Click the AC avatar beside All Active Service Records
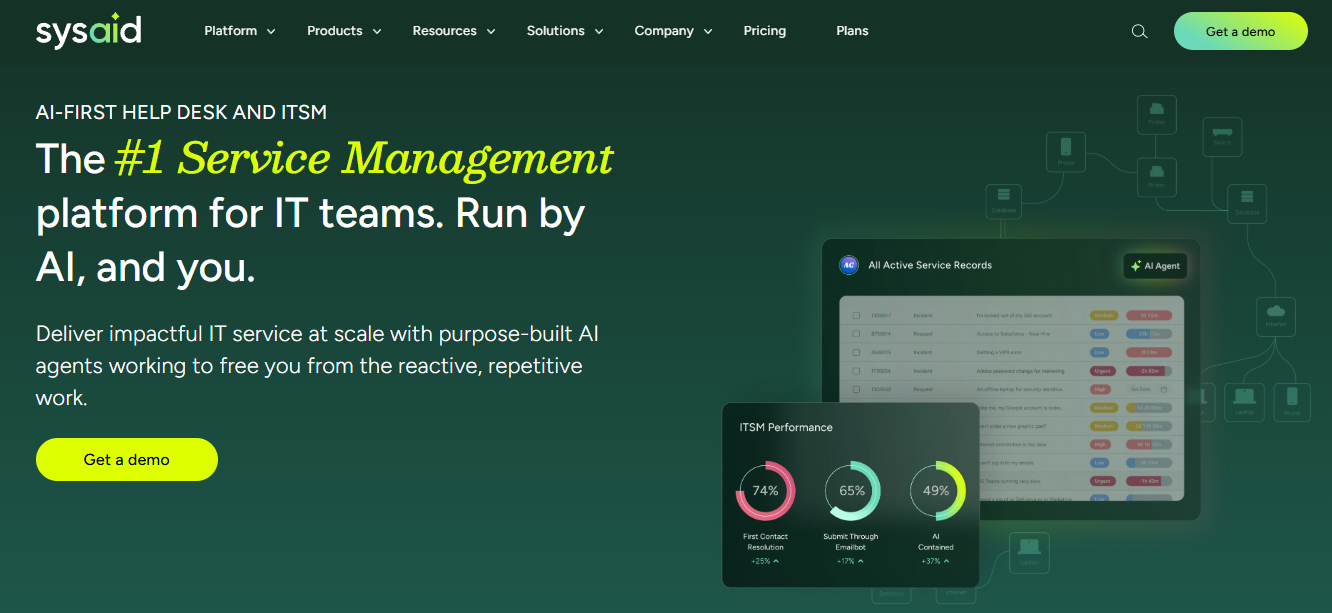Image resolution: width=1332 pixels, height=613 pixels. coord(849,265)
